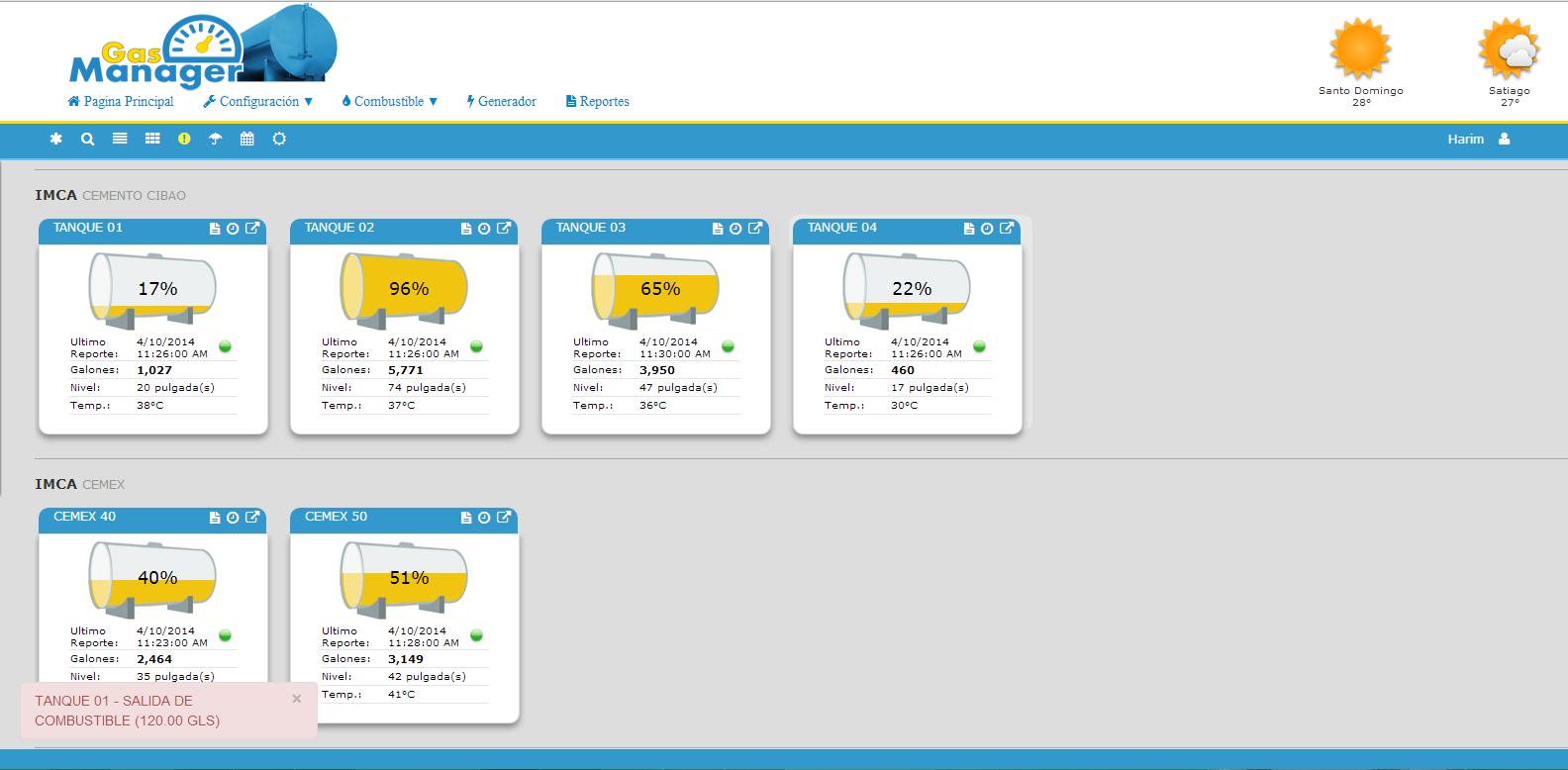Click the gear settings icon in toolbar
This screenshot has height=770, width=1568.
(279, 140)
